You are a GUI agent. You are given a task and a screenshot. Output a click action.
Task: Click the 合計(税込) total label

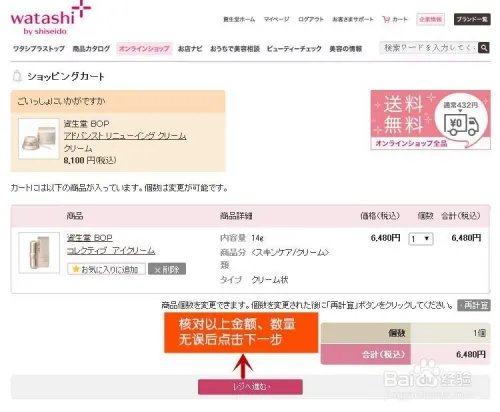click(x=383, y=354)
